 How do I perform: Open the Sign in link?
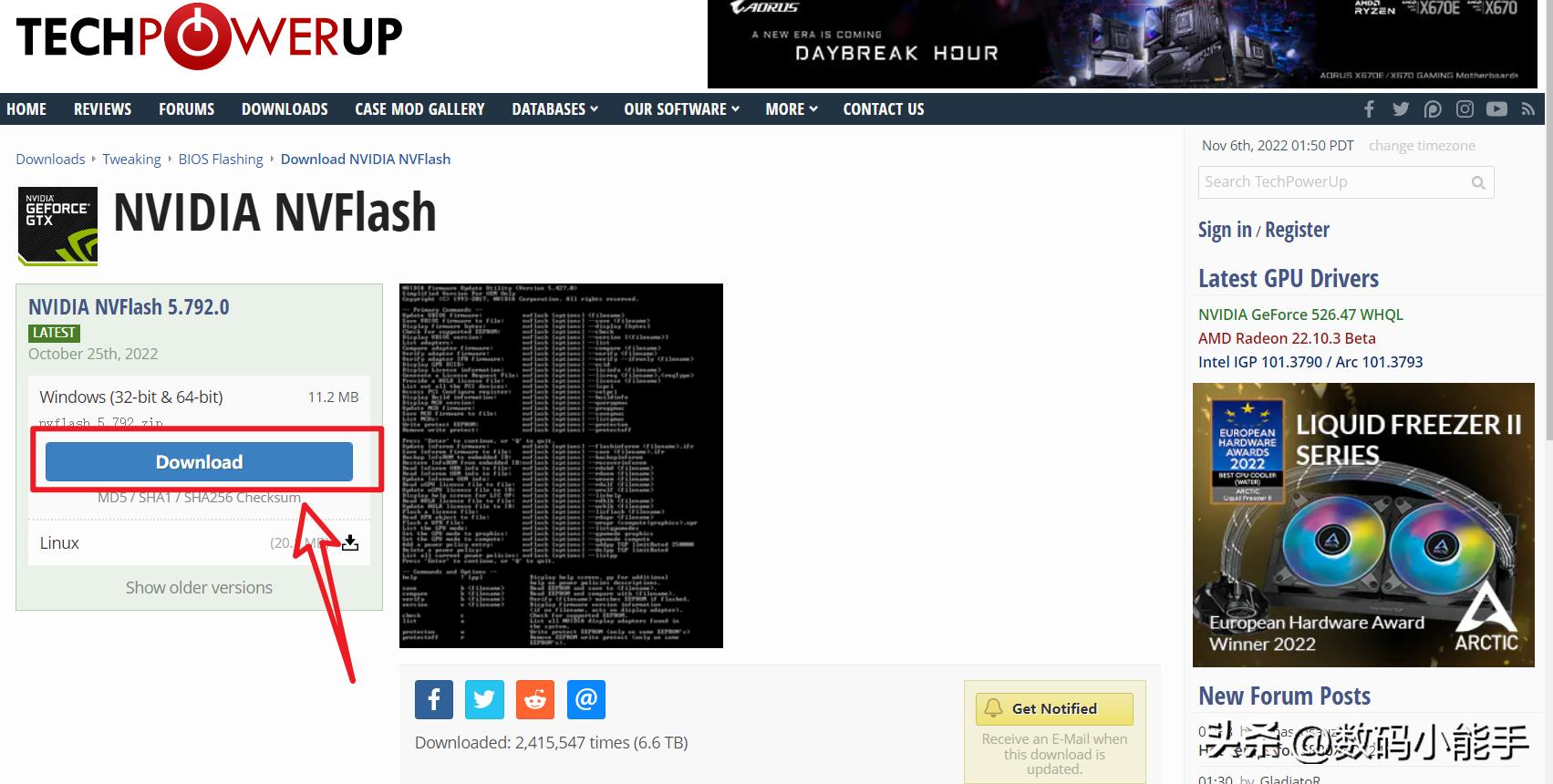pyautogui.click(x=1225, y=230)
